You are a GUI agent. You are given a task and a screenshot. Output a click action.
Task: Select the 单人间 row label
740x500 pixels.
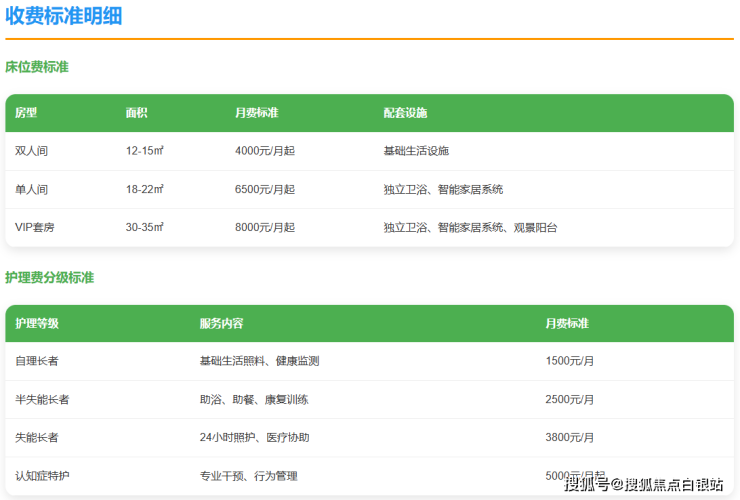click(31, 189)
